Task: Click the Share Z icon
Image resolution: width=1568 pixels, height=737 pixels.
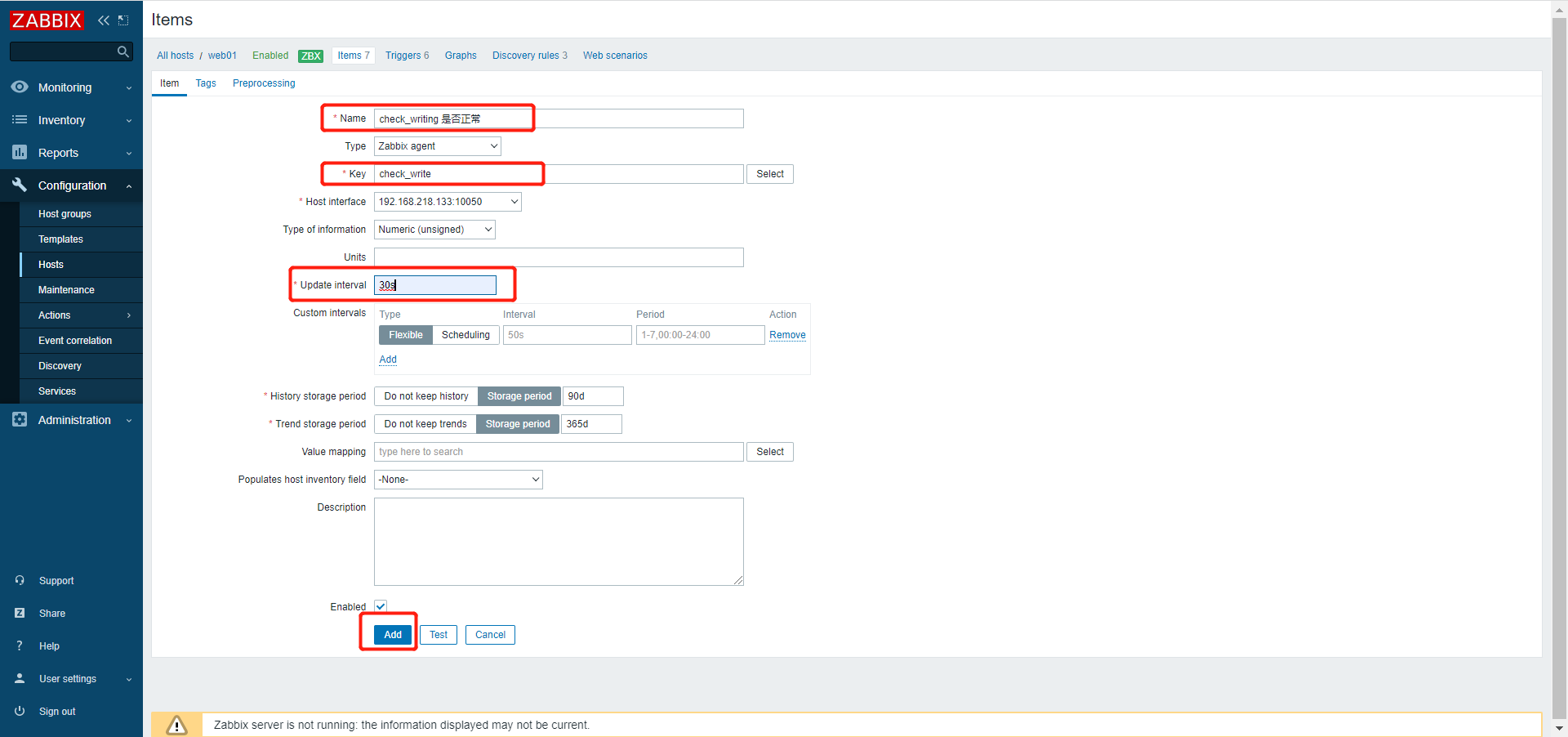Action: point(20,613)
